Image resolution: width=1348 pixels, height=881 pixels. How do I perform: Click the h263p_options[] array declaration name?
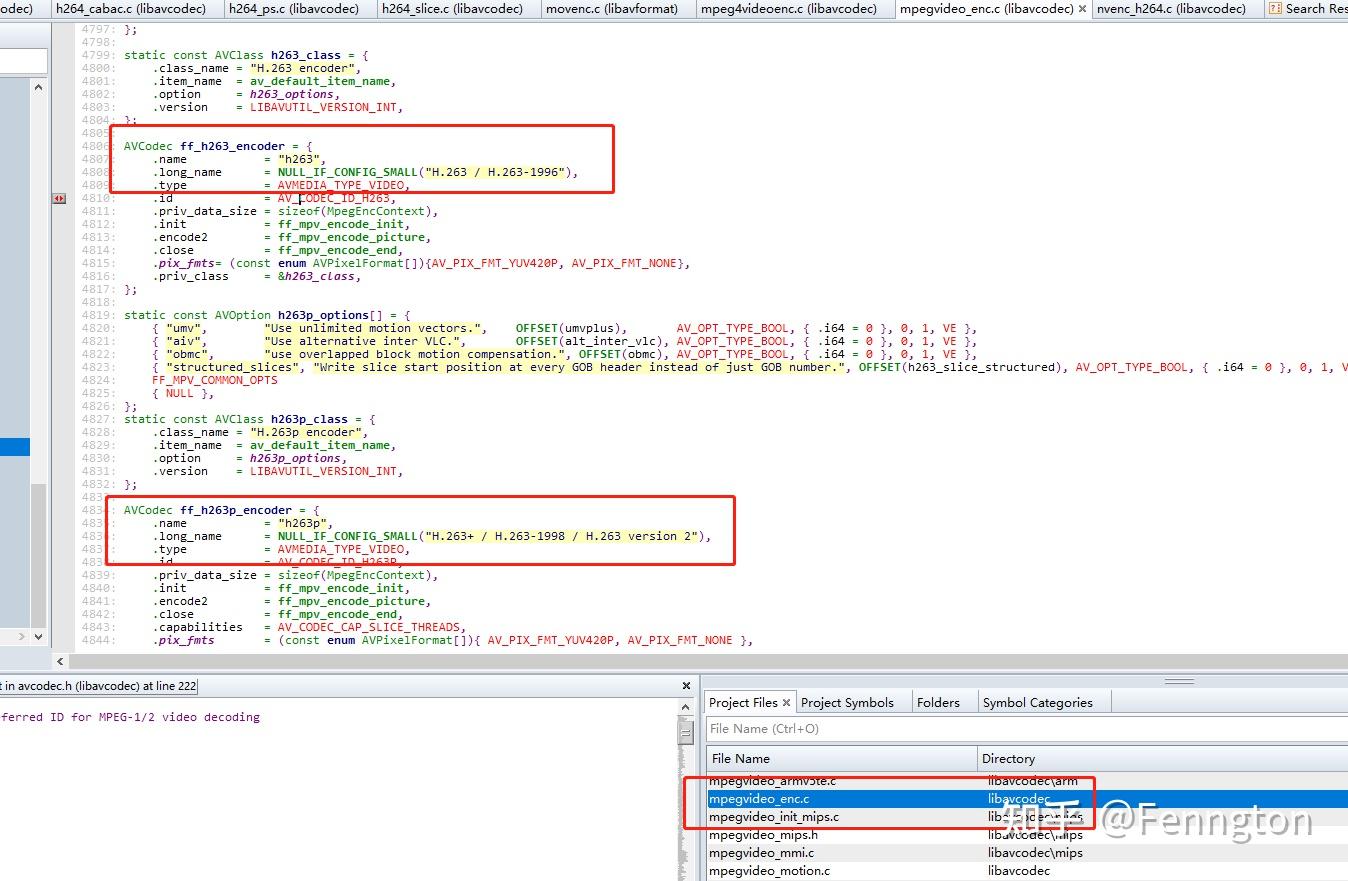pyautogui.click(x=323, y=315)
